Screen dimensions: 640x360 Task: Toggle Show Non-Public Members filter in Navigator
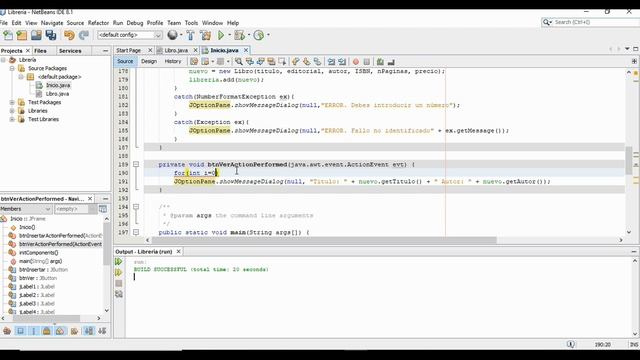[x=47, y=331]
